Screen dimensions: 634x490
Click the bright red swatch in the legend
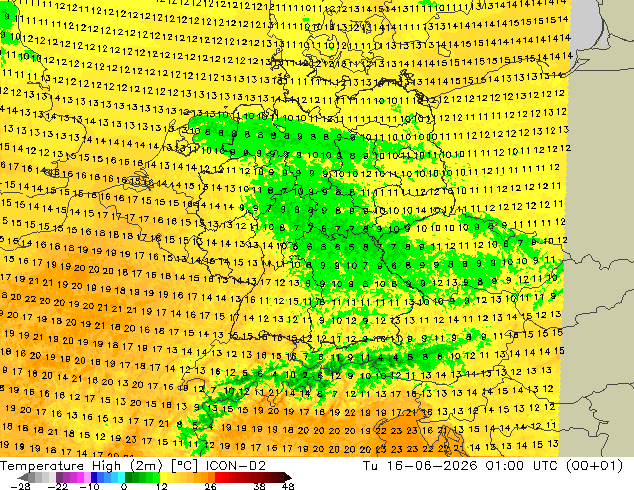coord(218,477)
